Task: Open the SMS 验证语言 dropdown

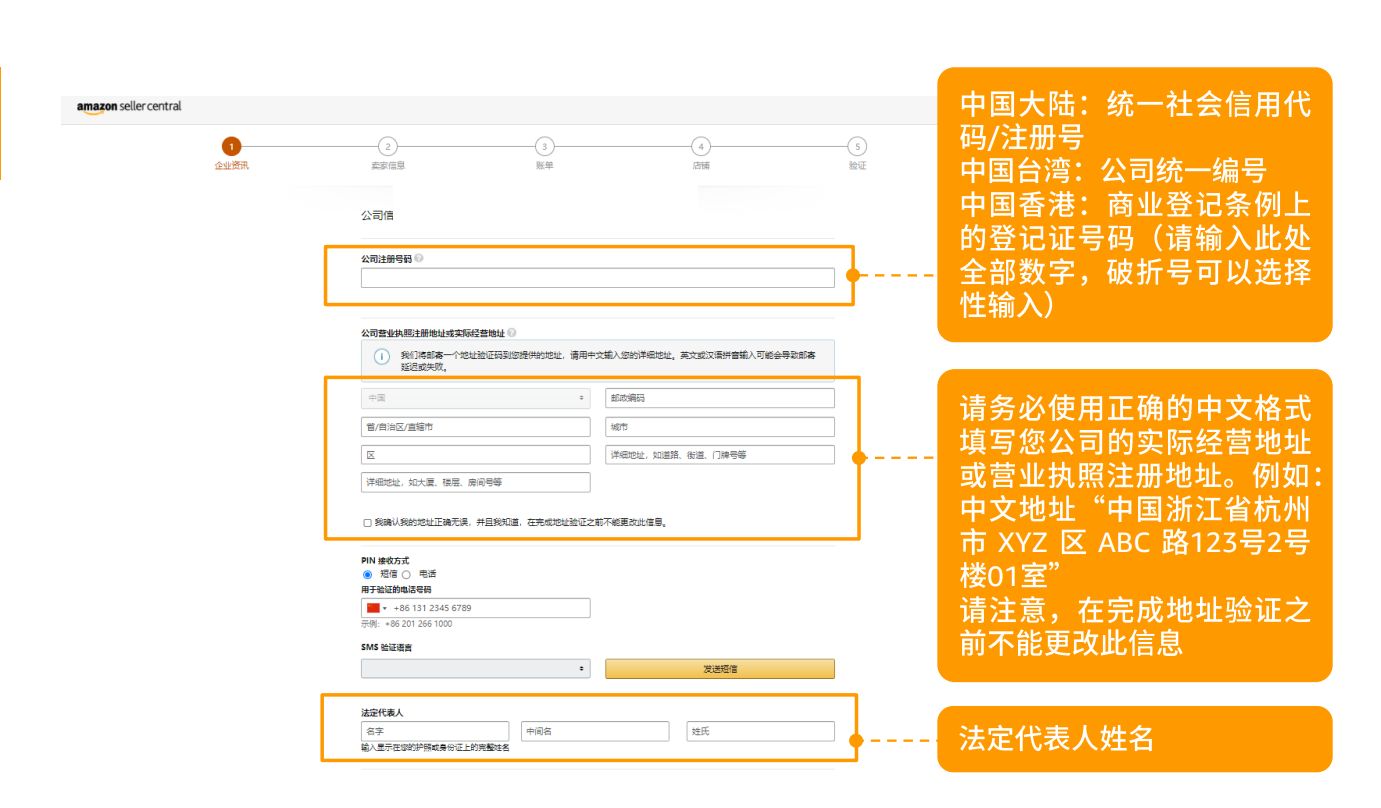Action: tap(475, 667)
